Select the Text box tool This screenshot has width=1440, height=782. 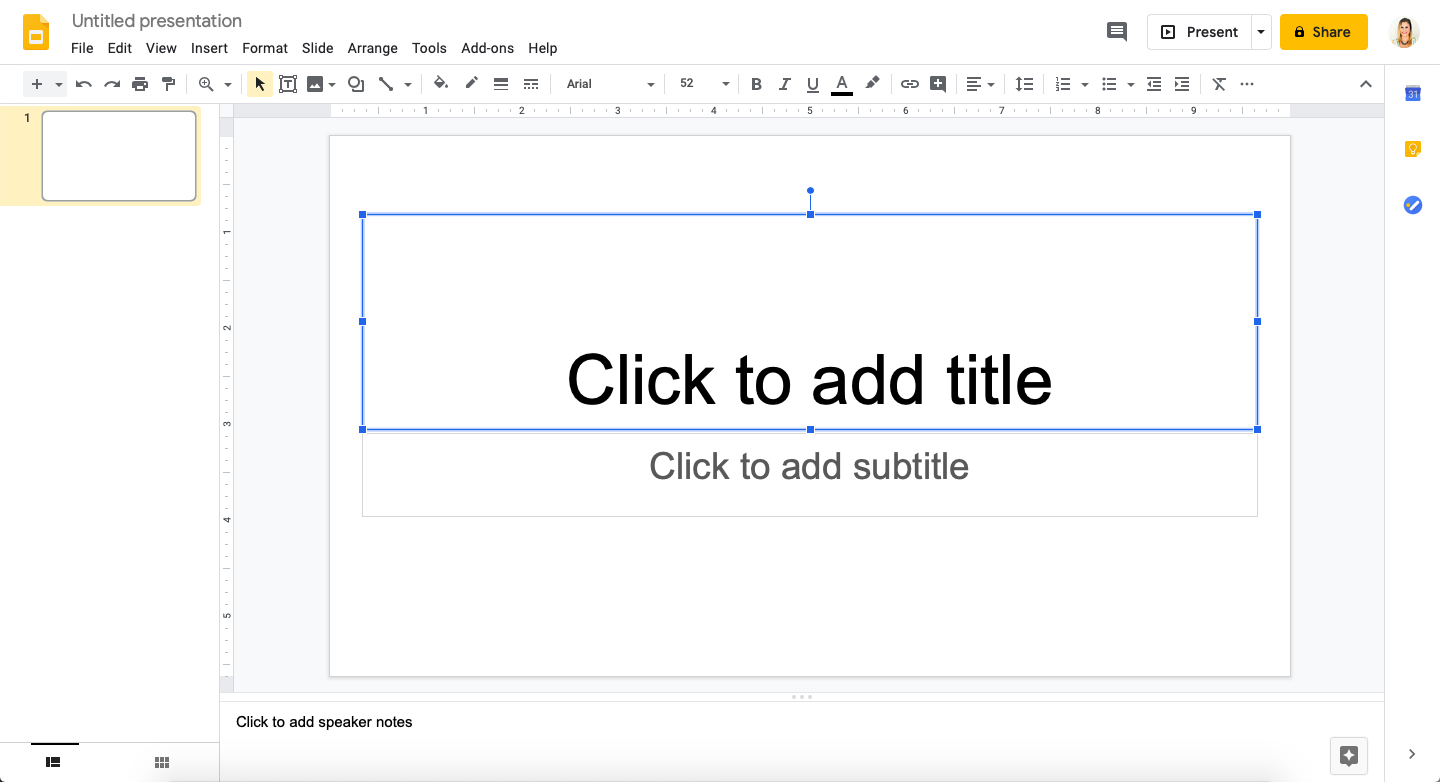click(288, 84)
